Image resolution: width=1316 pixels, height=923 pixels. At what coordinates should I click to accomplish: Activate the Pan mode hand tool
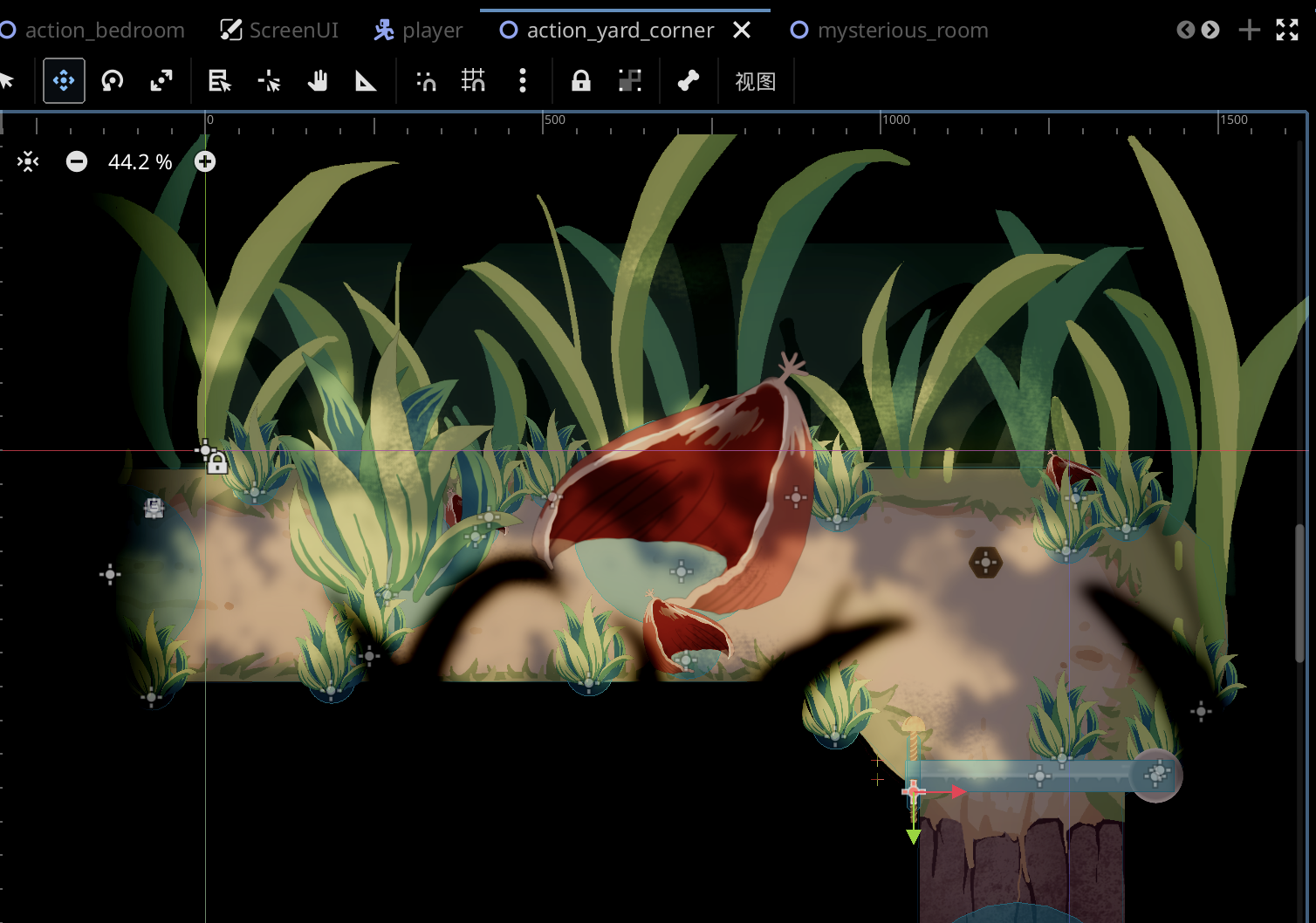coord(318,81)
